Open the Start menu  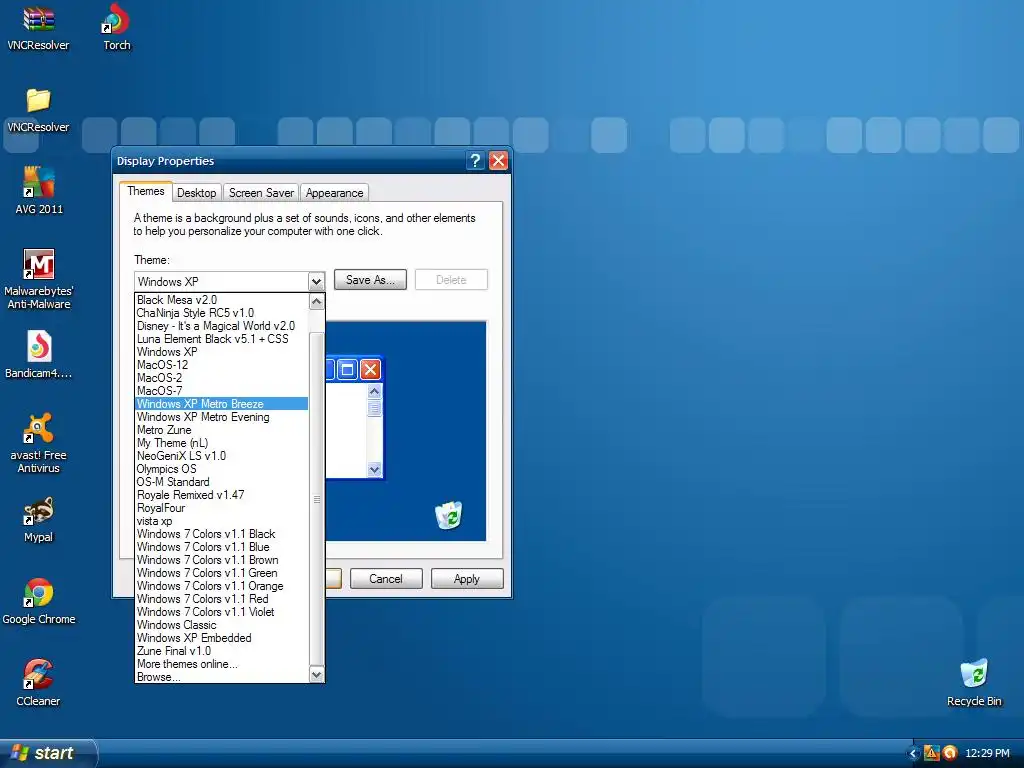(x=48, y=753)
